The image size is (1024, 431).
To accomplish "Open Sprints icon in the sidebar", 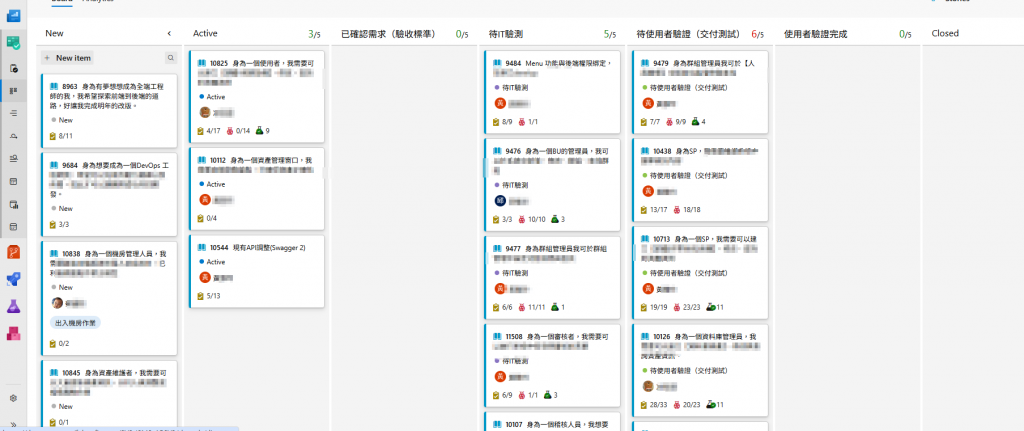I will (x=14, y=136).
